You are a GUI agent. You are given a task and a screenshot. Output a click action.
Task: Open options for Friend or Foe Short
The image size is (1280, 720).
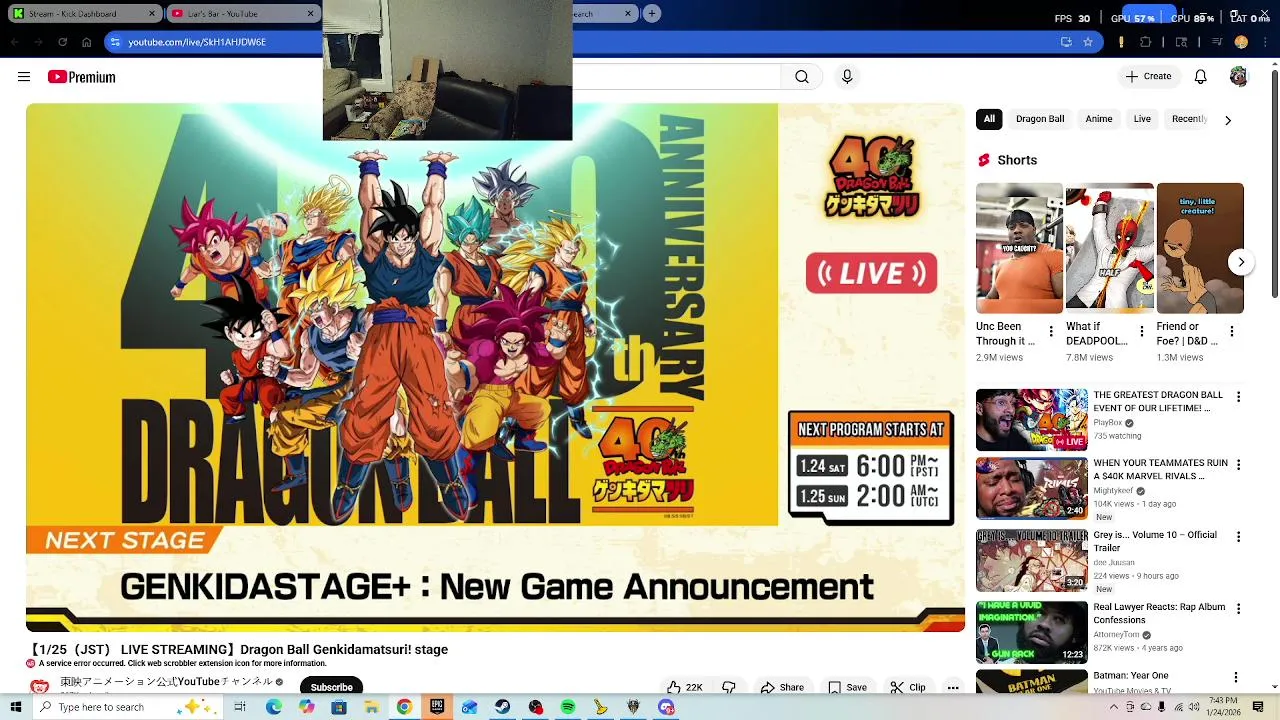pos(1231,331)
